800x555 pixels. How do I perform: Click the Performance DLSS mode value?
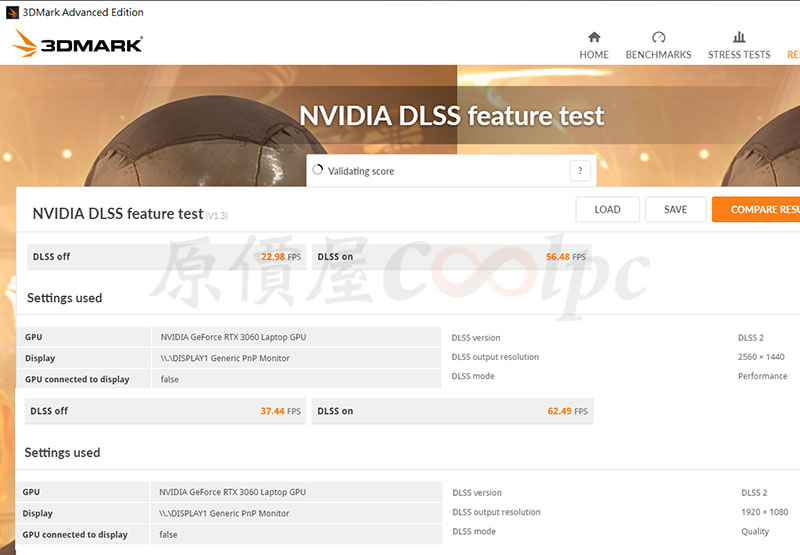click(x=762, y=376)
